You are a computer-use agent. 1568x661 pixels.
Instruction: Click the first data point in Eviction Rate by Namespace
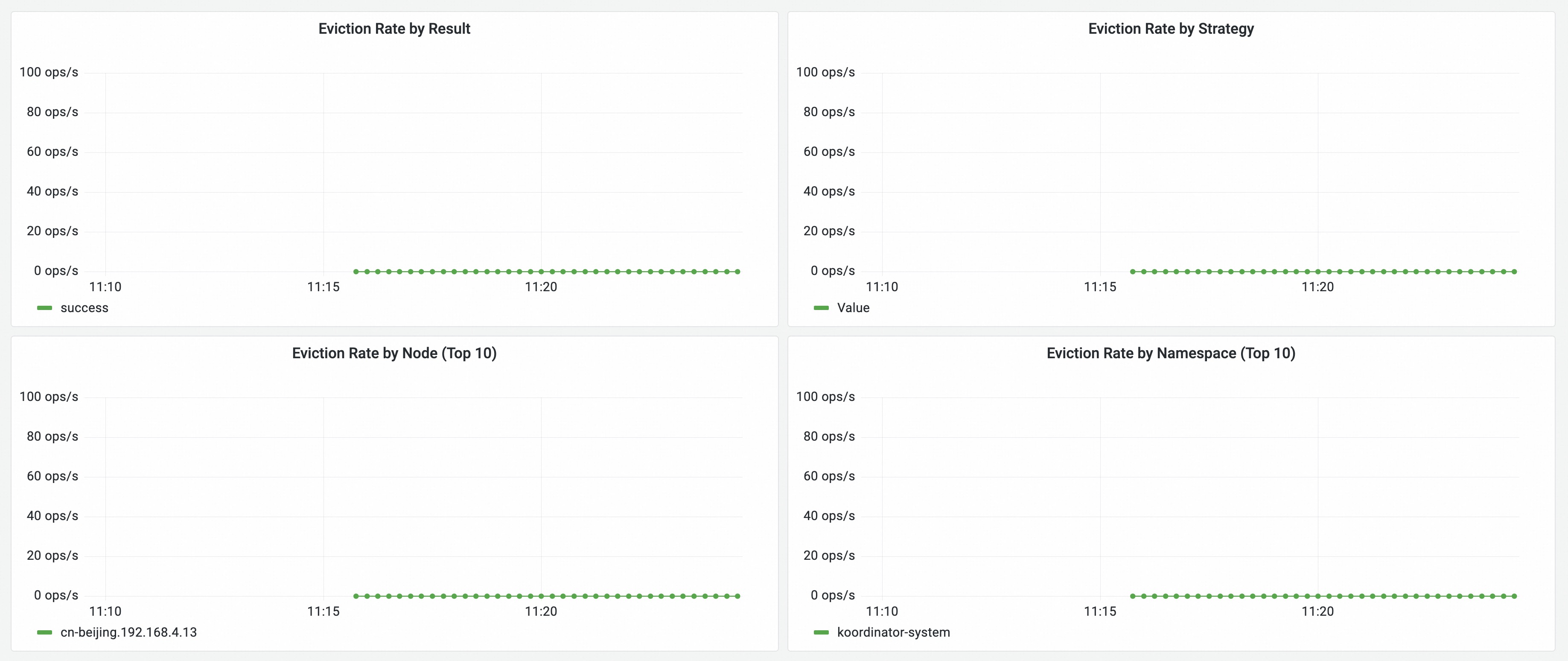click(1133, 596)
